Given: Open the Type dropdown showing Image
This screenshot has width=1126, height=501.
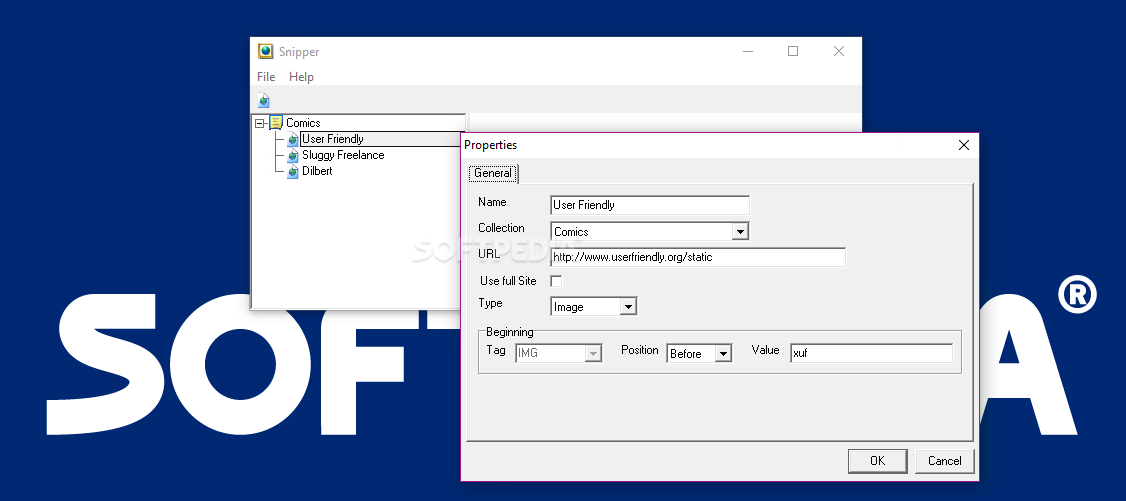Looking at the screenshot, I should coord(628,306).
